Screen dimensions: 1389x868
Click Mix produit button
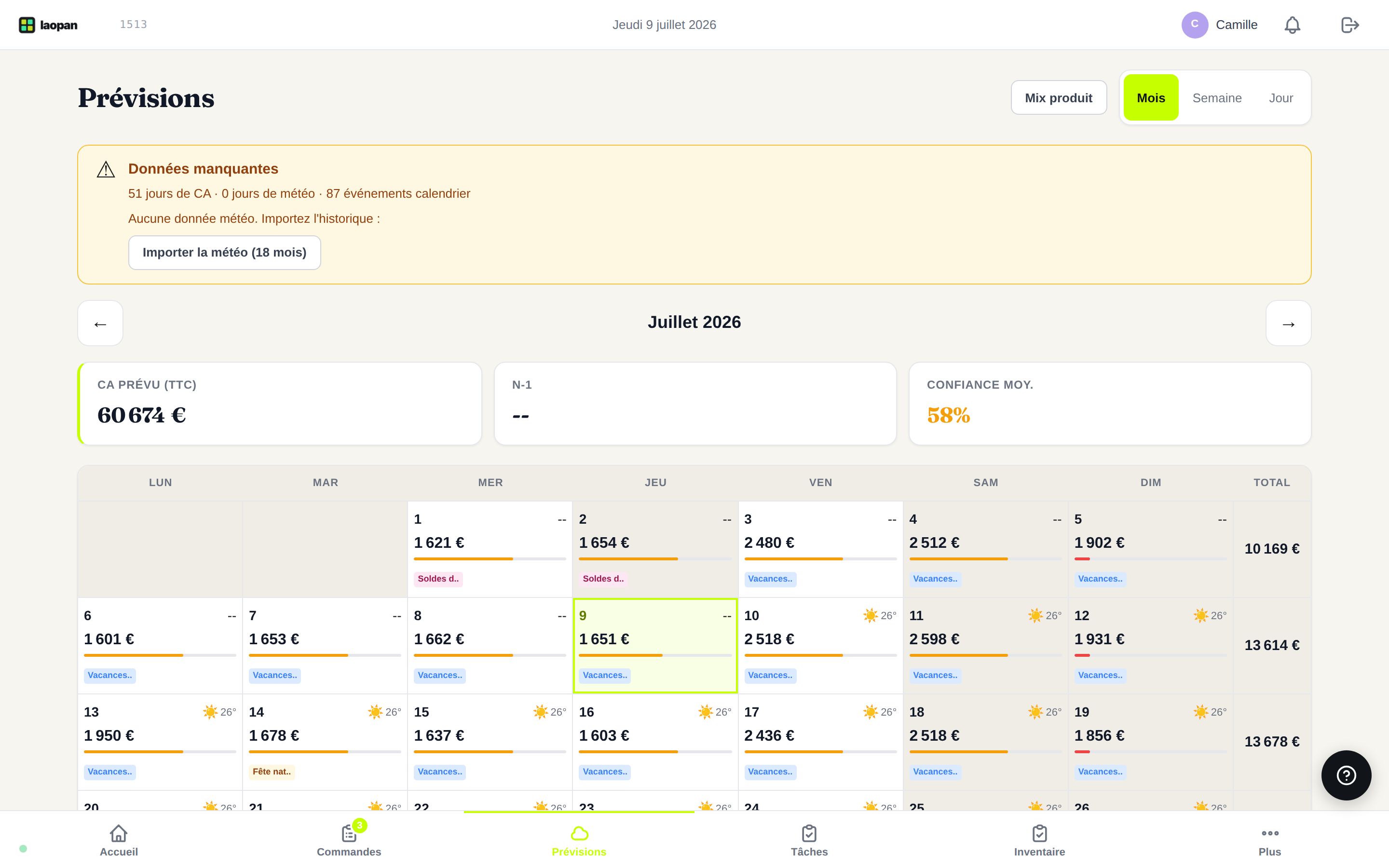pos(1059,97)
